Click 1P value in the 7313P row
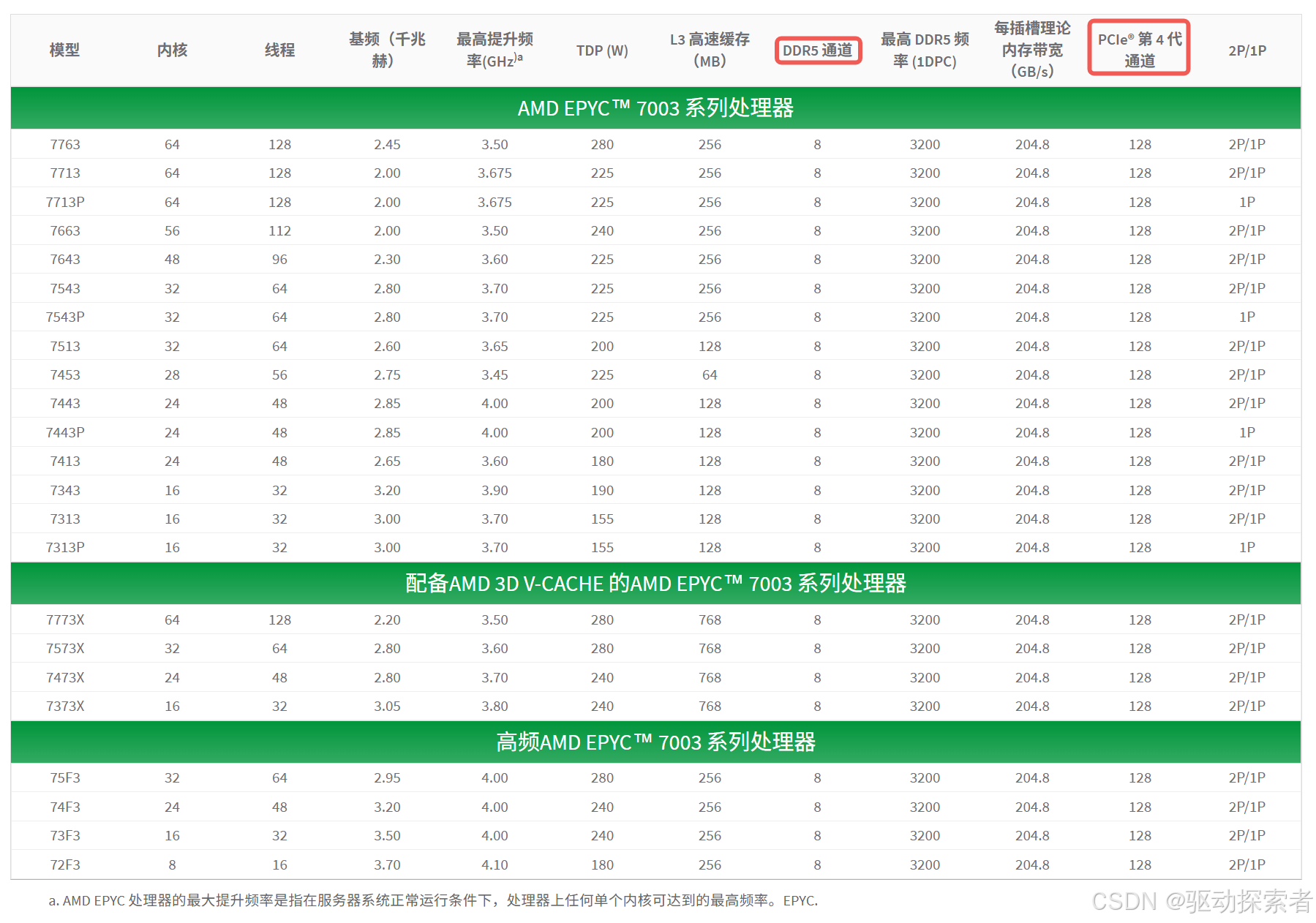 click(x=1247, y=548)
